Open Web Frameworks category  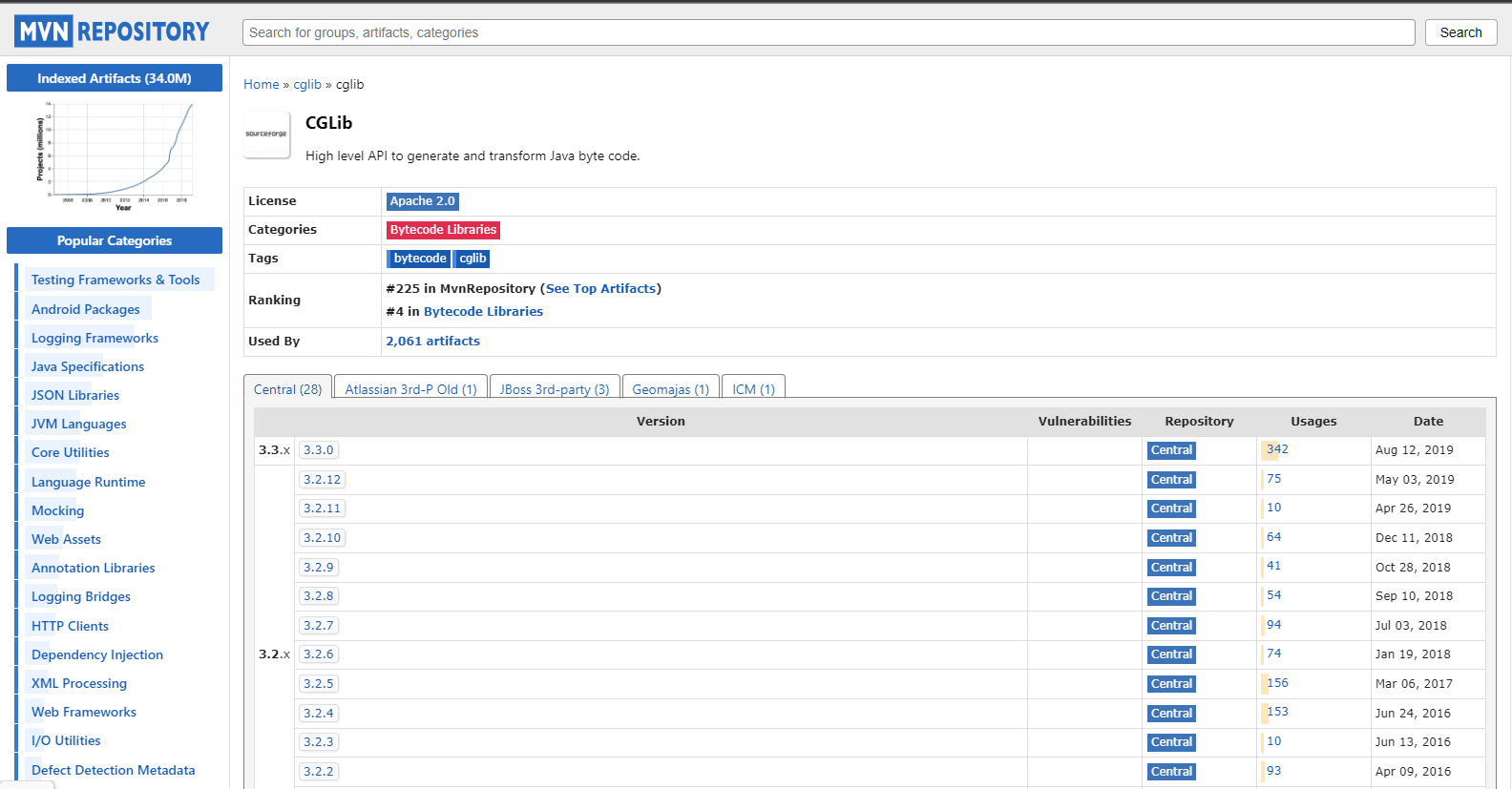pos(84,712)
